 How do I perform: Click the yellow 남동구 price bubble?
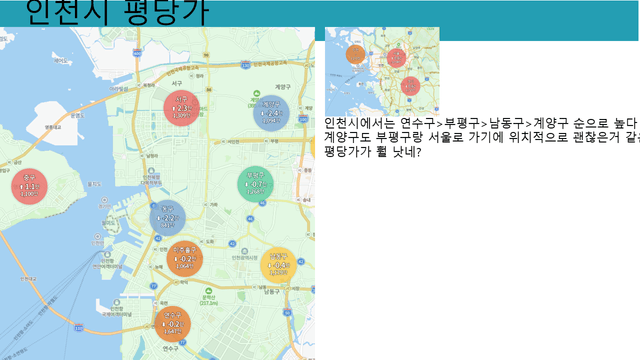[x=279, y=265]
